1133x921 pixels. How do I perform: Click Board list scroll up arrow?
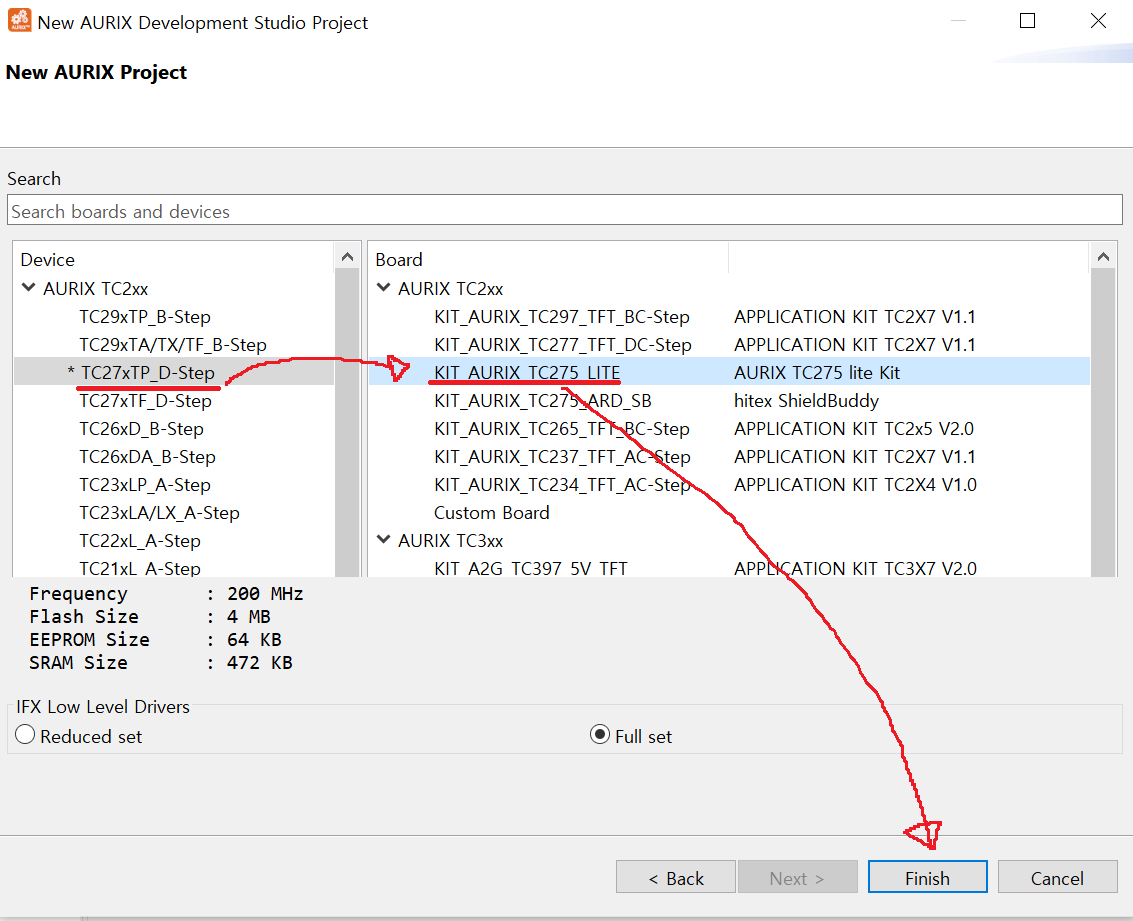1103,256
